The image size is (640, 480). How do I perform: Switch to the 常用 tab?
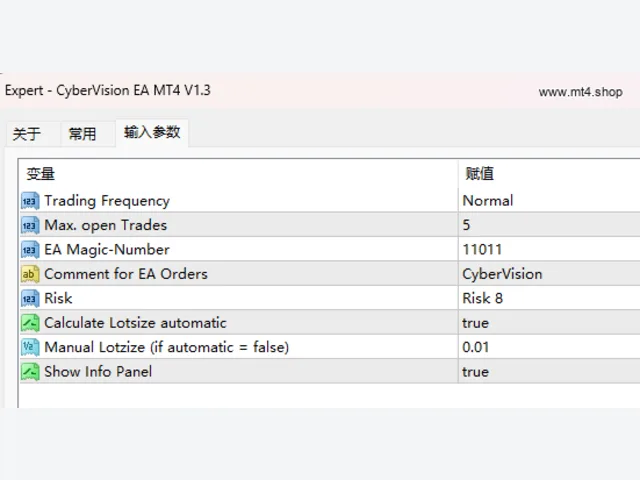[x=82, y=134]
